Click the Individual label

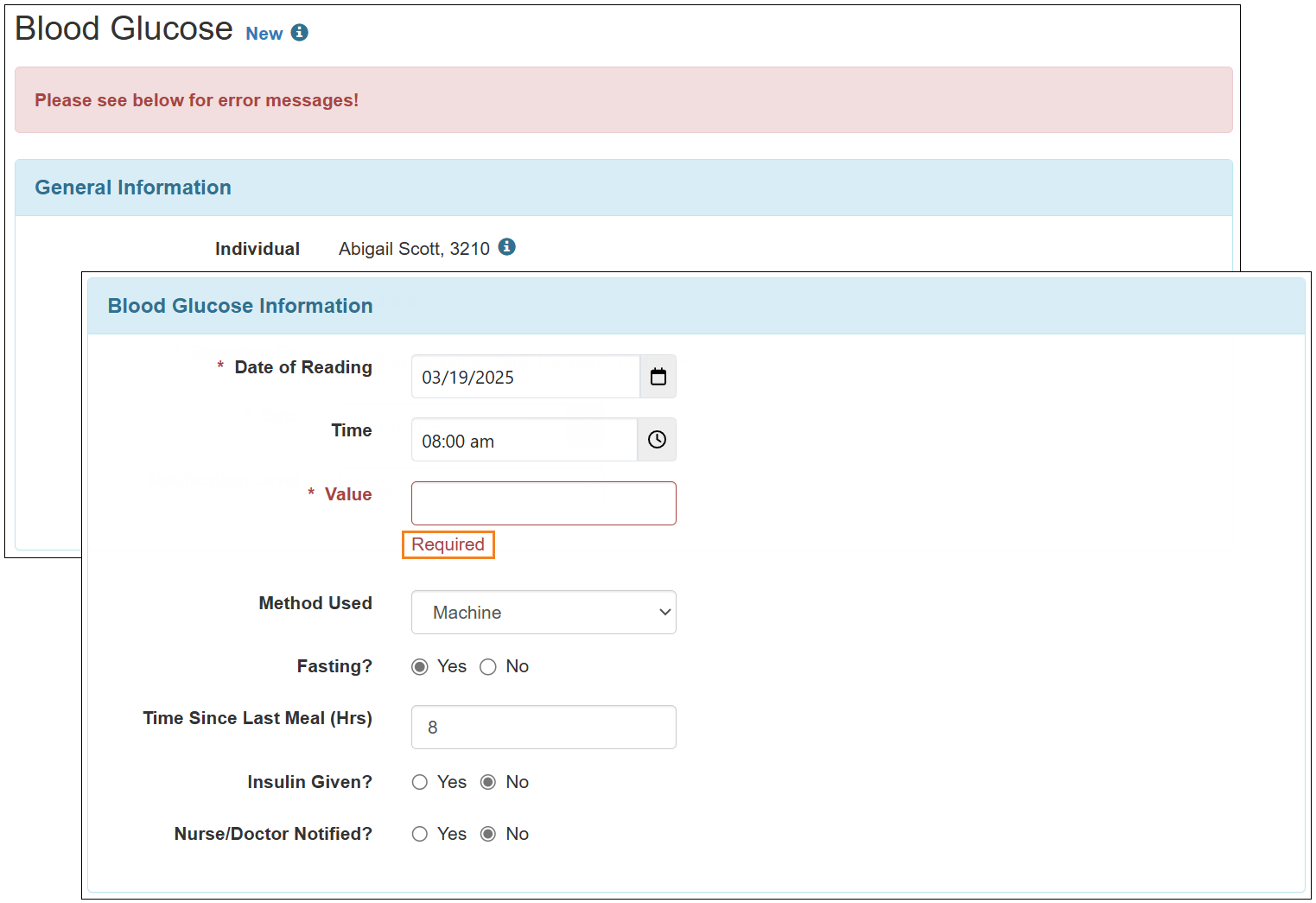click(257, 249)
